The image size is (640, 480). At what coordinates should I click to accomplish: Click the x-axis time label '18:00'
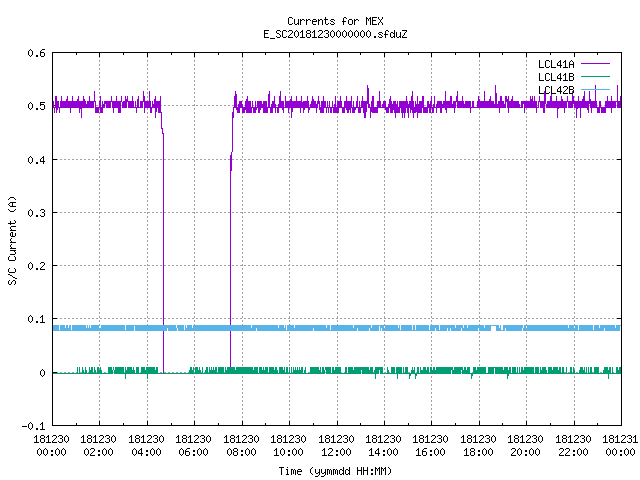[478, 452]
